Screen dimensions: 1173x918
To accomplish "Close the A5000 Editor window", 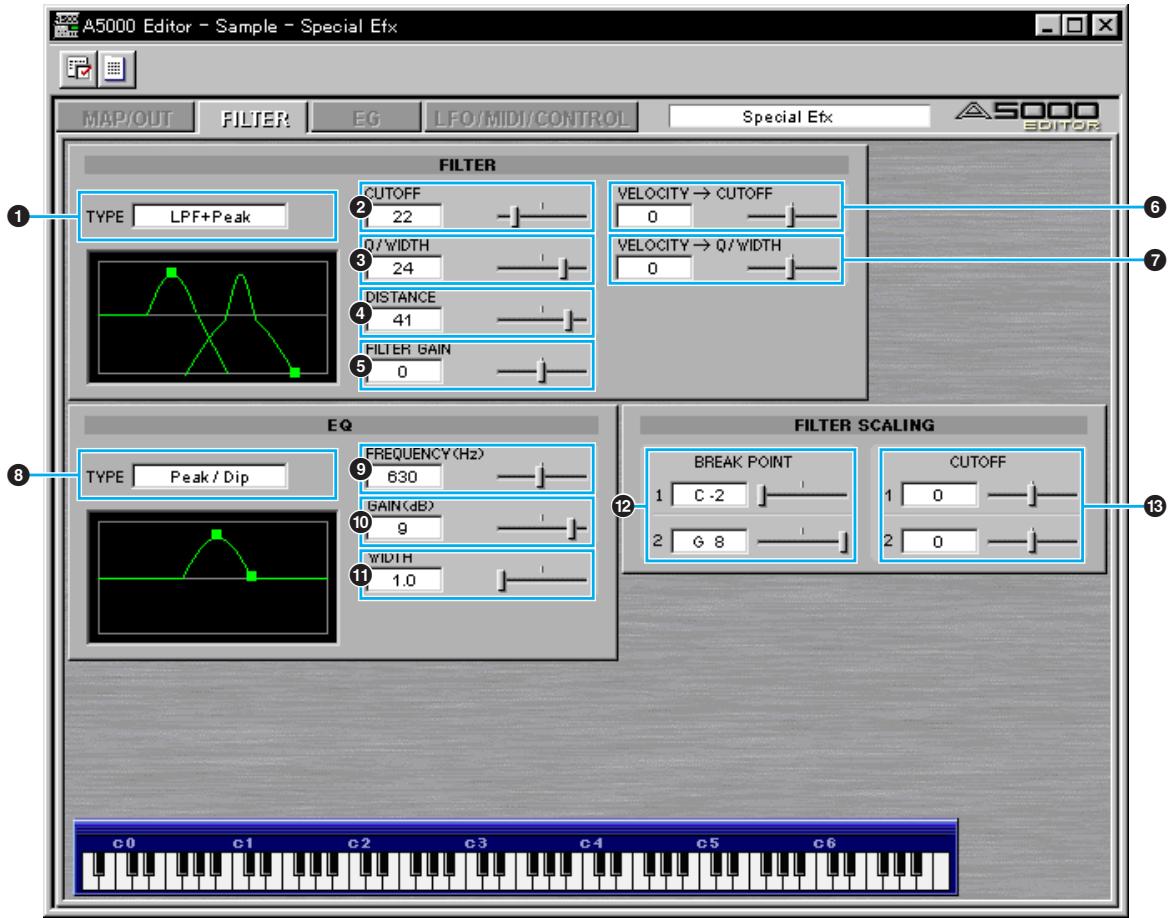I will coord(1105,25).
